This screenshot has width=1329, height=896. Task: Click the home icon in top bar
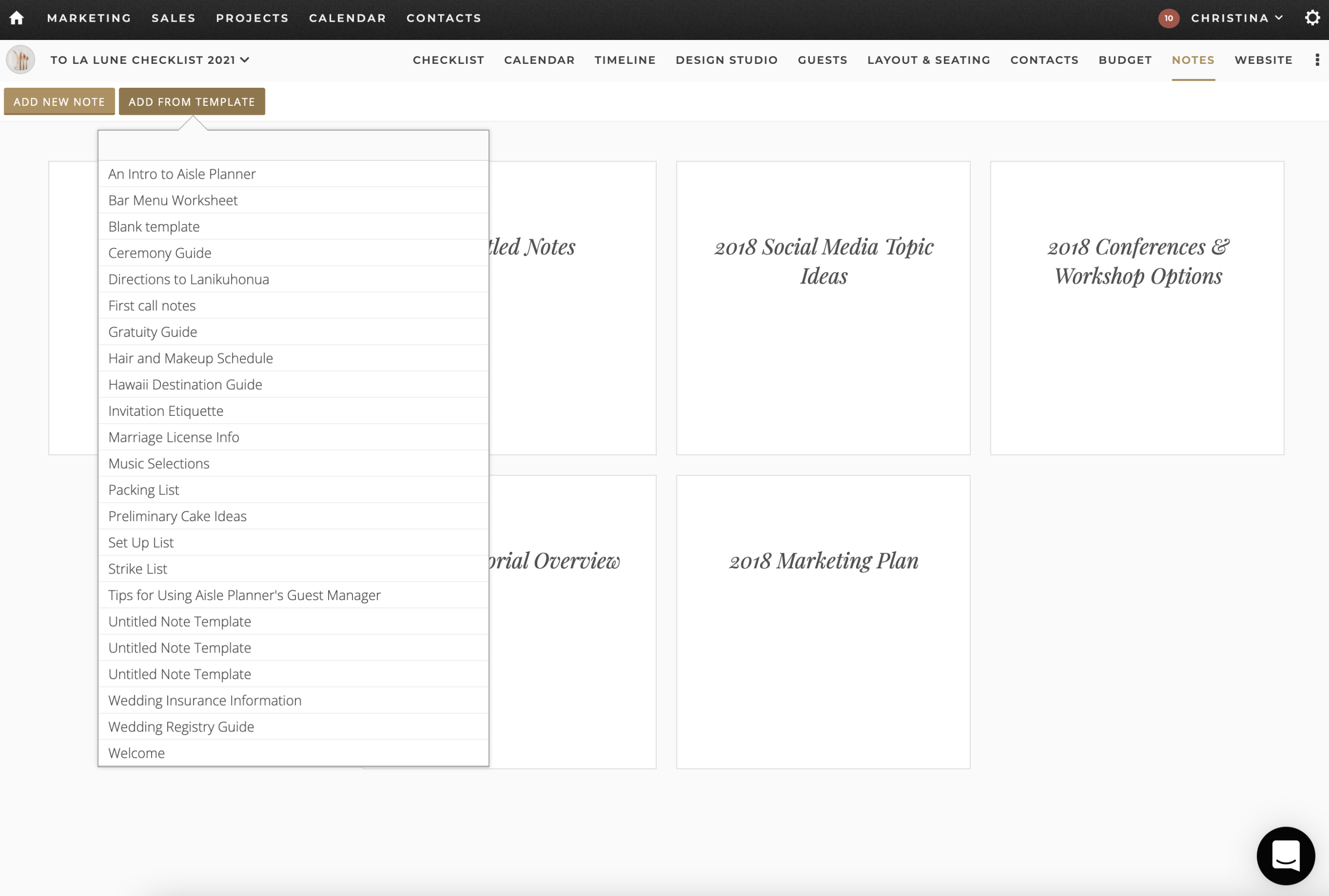click(x=17, y=18)
